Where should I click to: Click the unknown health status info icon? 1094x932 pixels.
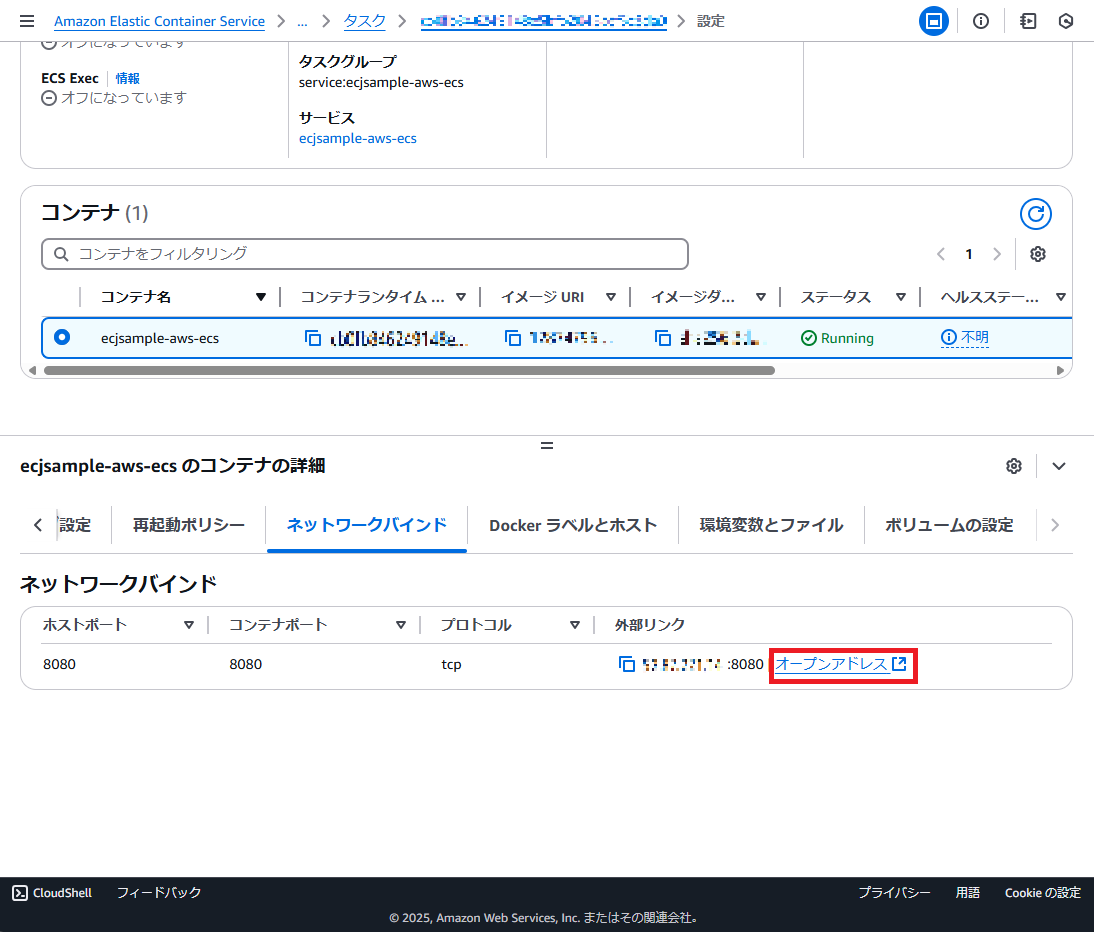(948, 338)
